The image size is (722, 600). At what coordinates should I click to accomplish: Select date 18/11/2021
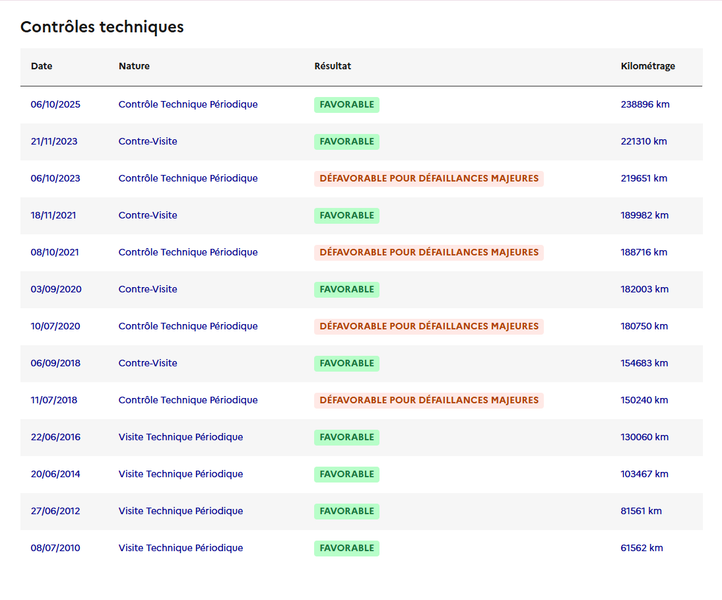click(53, 215)
